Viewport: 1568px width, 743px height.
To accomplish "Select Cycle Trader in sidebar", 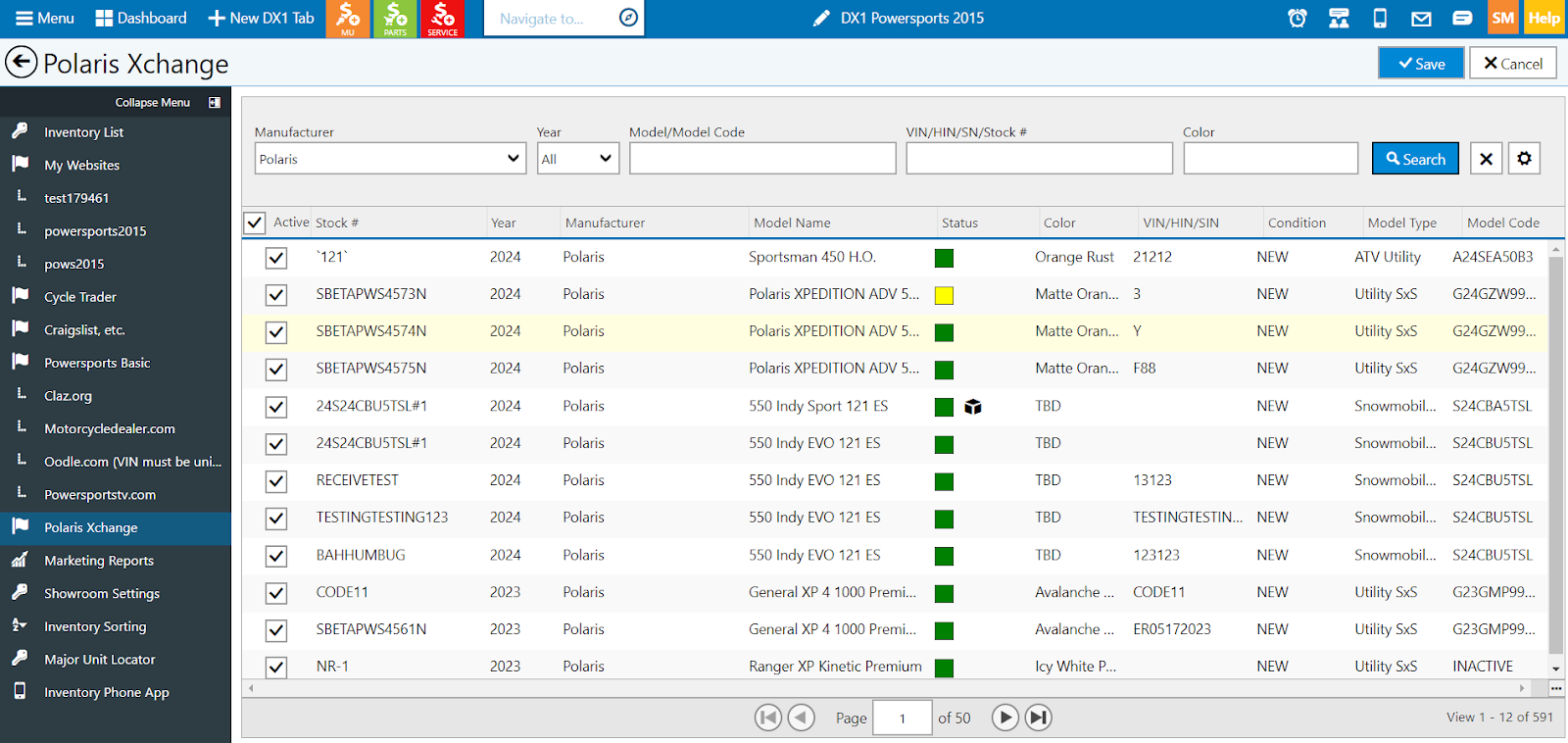I will coord(80,296).
